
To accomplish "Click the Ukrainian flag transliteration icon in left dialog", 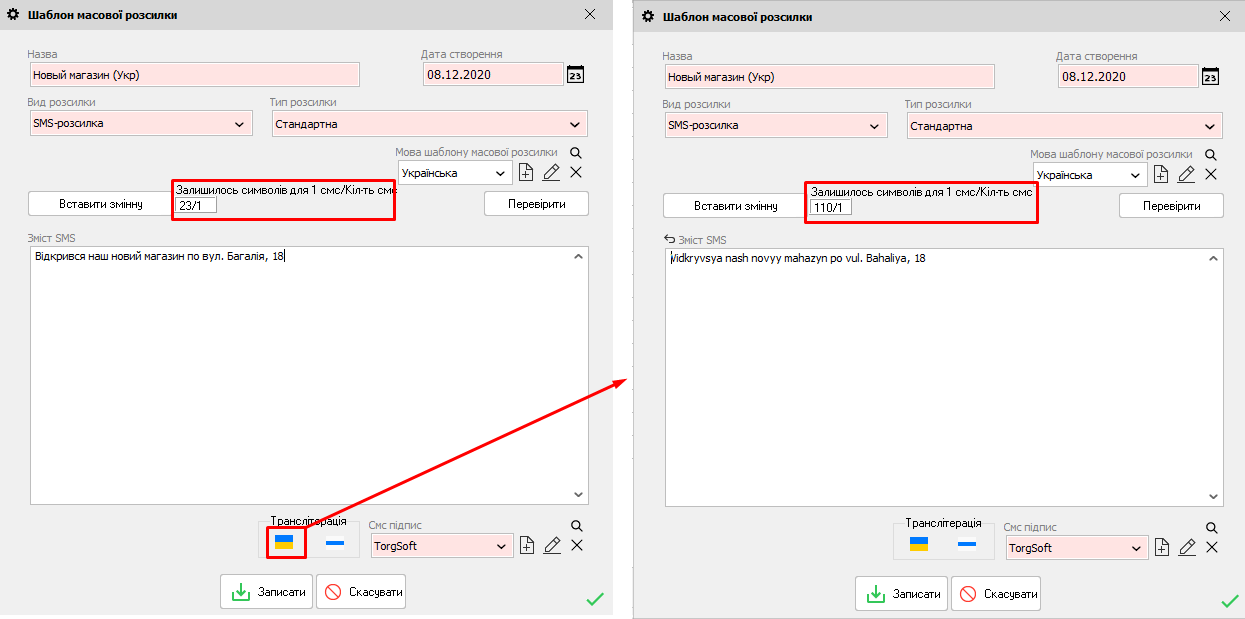I will pos(284,543).
